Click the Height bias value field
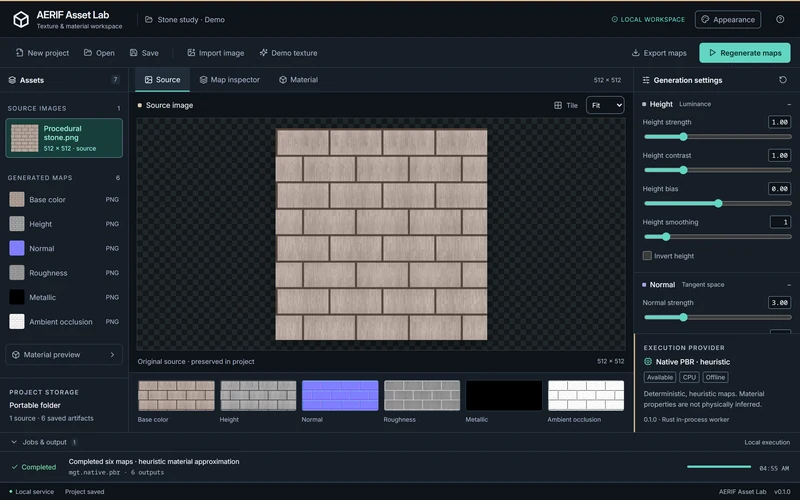Viewport: 800px width, 500px height. 779,189
